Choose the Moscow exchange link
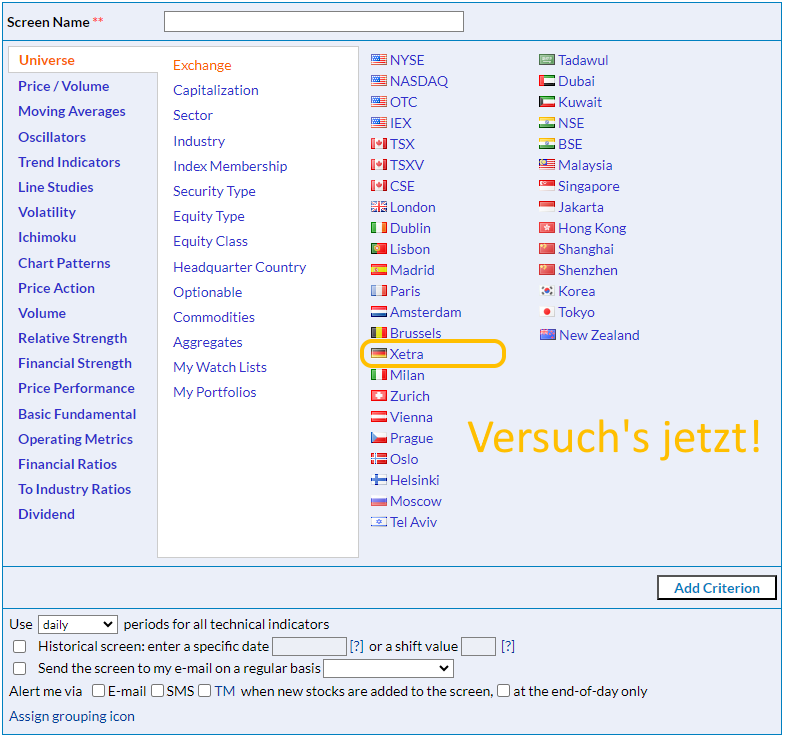 pyautogui.click(x=416, y=501)
